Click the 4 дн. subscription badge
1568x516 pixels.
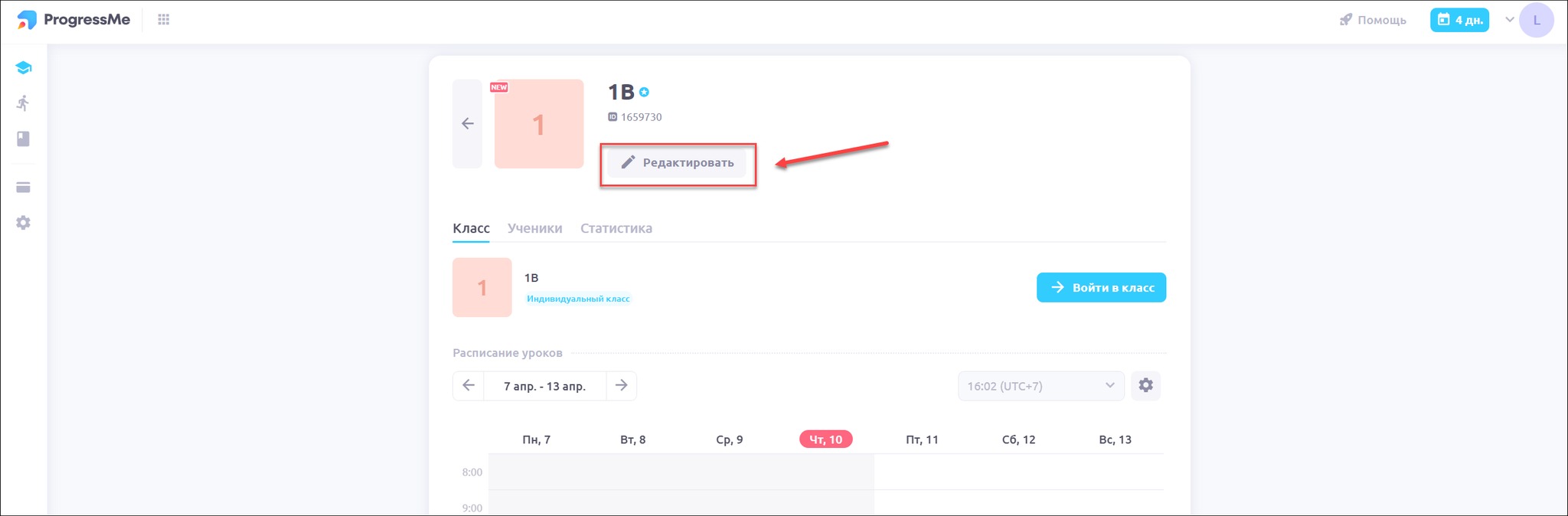pos(1459,20)
